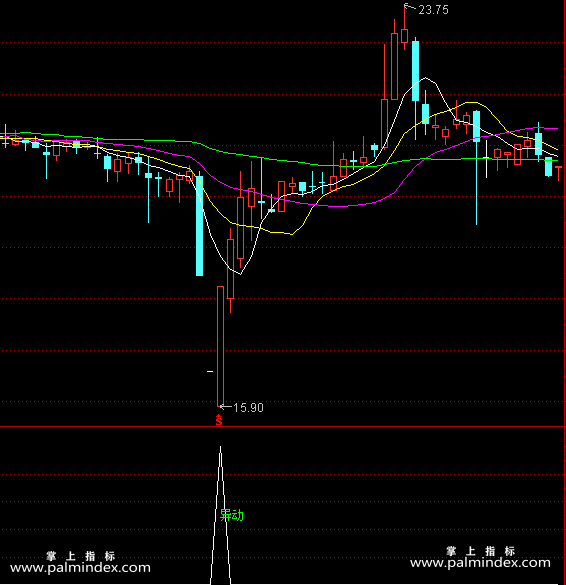Viewport: 566px width, 585px height.
Task: Select the large cyan candlestick before the low
Action: (200, 224)
